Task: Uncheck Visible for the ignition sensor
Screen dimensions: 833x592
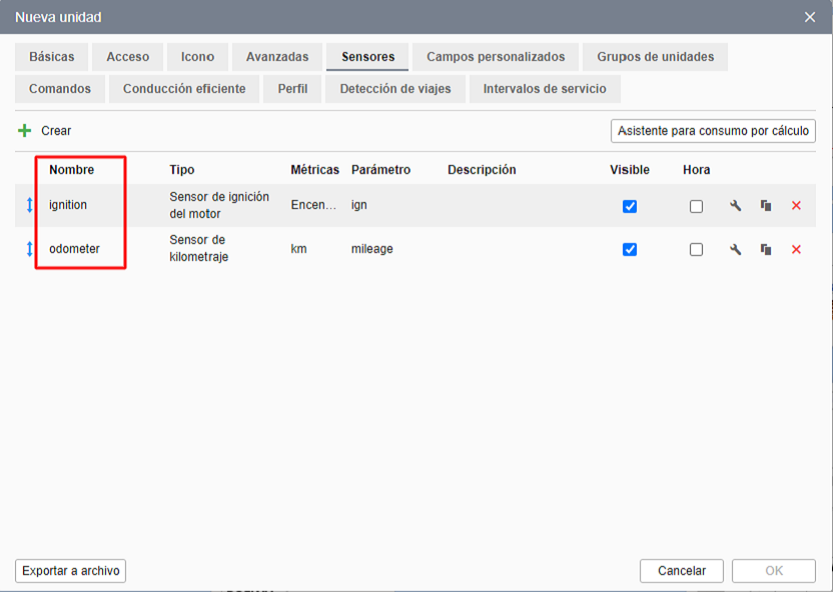Action: (x=630, y=206)
